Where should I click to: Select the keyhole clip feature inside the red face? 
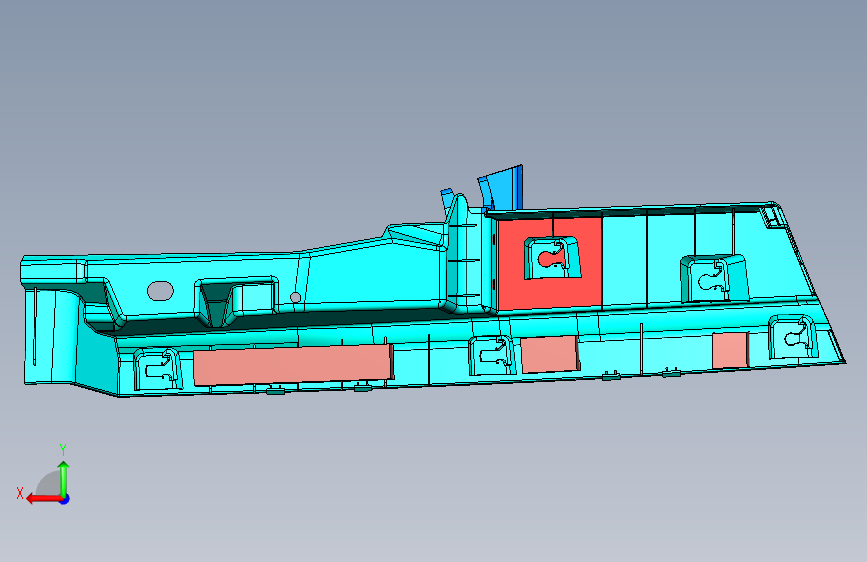(x=552, y=258)
